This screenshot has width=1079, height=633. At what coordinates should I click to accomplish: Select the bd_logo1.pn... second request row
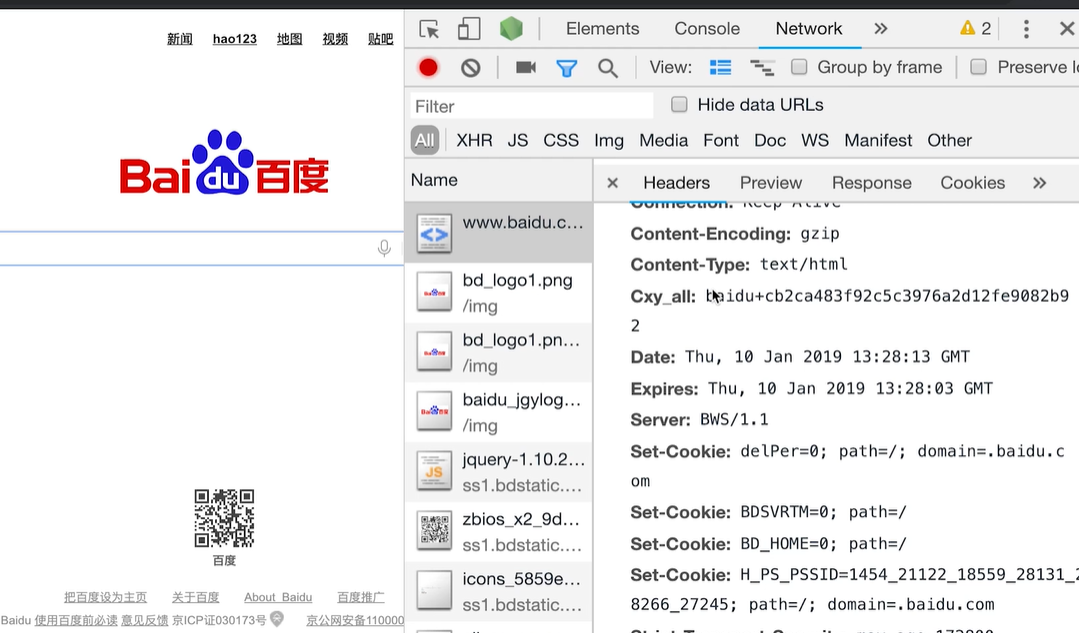point(499,352)
